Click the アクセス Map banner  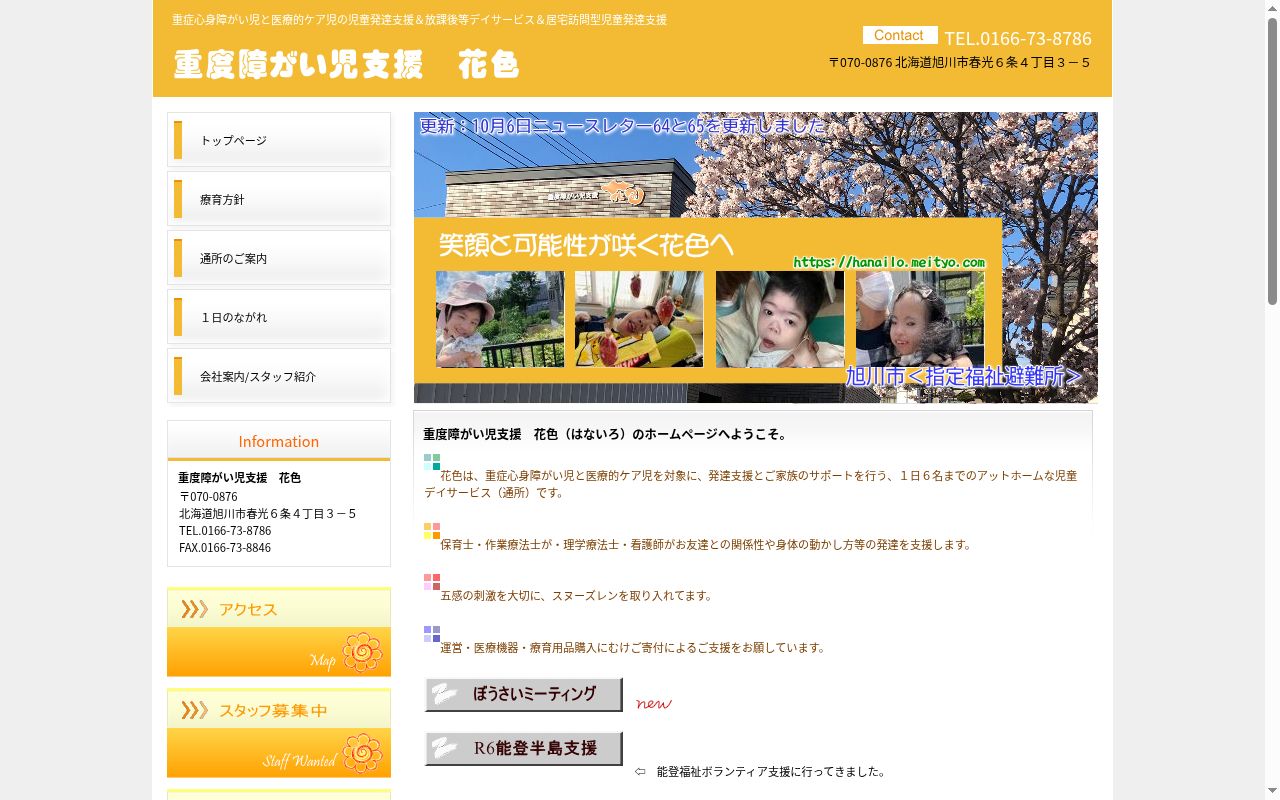pyautogui.click(x=279, y=632)
